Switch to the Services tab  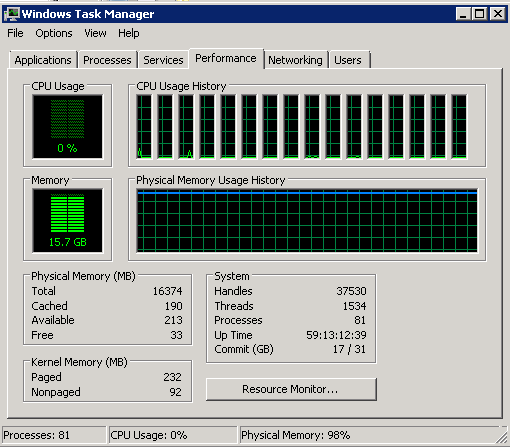tap(163, 60)
